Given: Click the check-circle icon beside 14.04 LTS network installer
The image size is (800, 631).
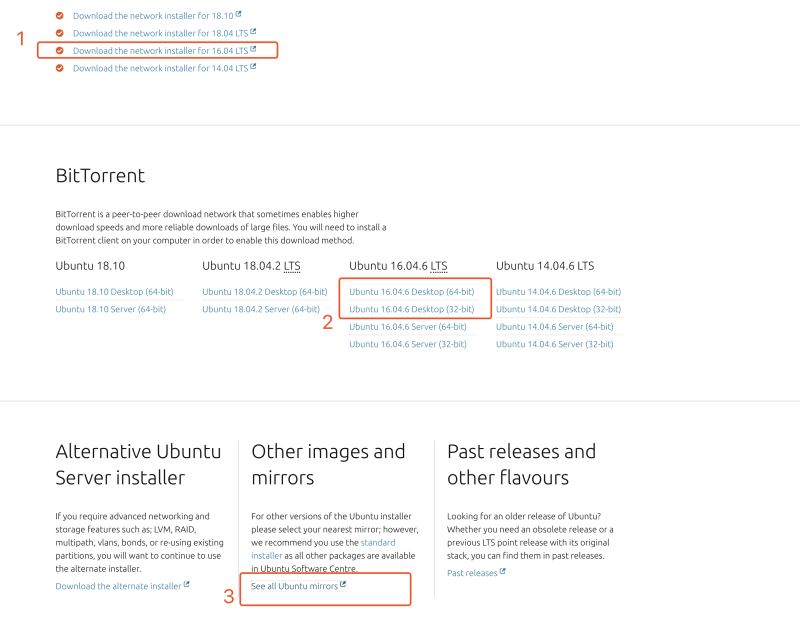Looking at the screenshot, I should [x=60, y=68].
